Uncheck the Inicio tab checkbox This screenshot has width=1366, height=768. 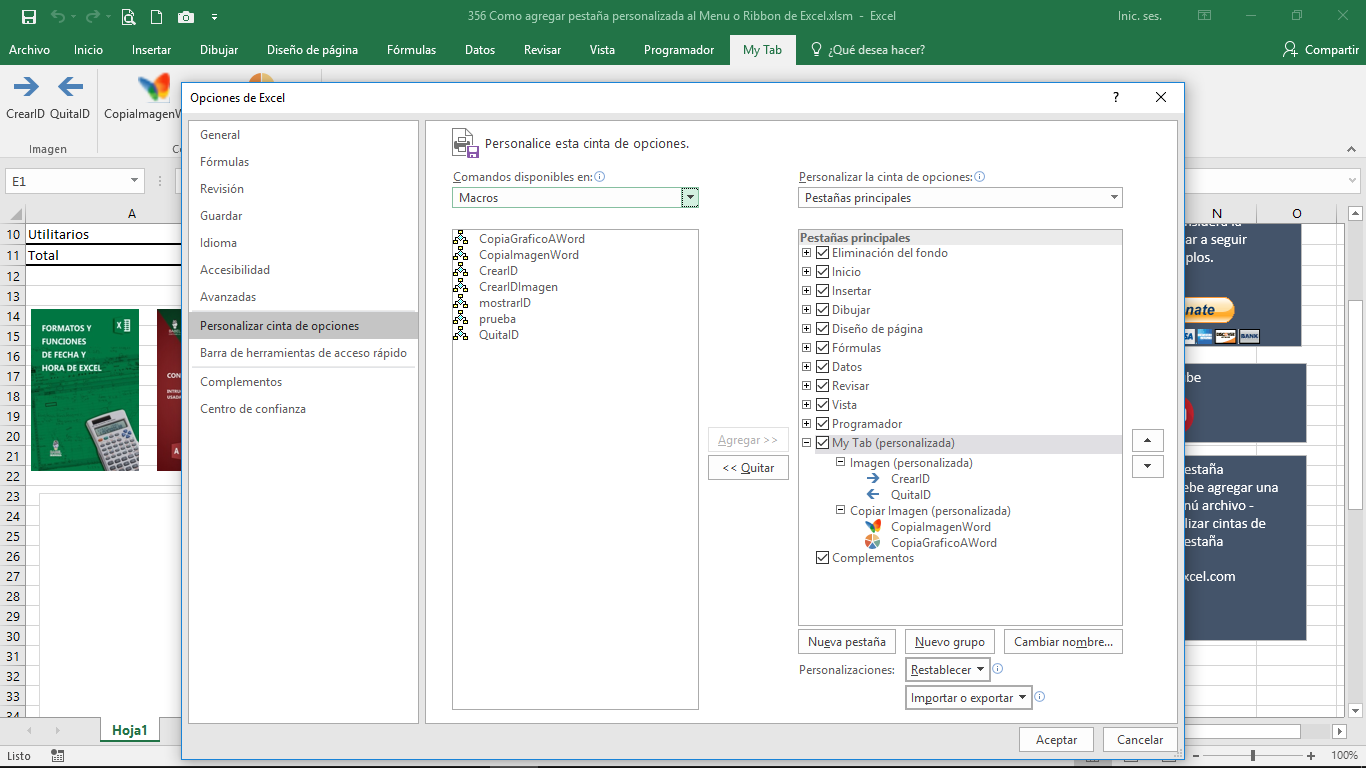[823, 272]
